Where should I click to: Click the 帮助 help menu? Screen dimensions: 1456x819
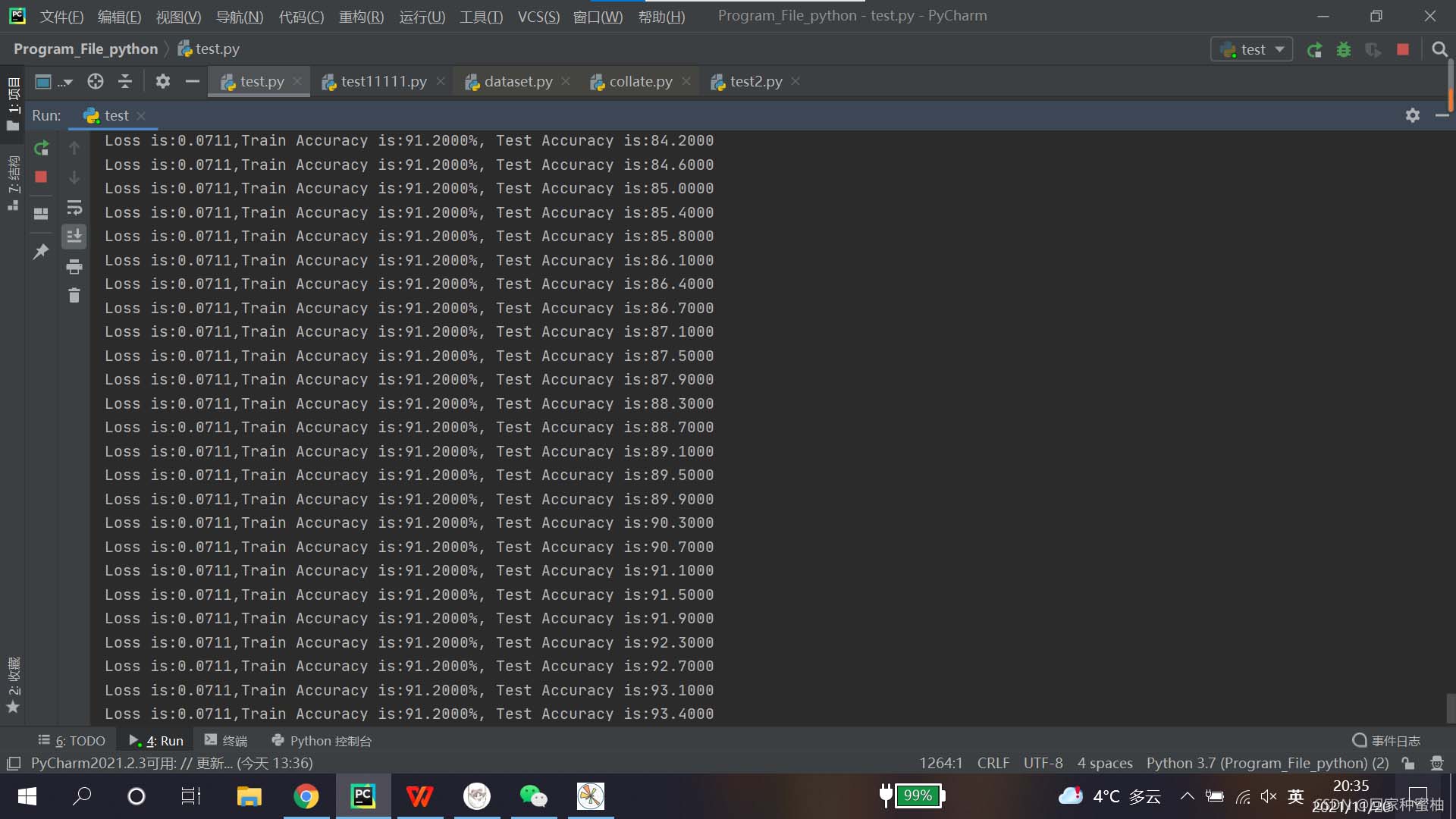tap(662, 16)
